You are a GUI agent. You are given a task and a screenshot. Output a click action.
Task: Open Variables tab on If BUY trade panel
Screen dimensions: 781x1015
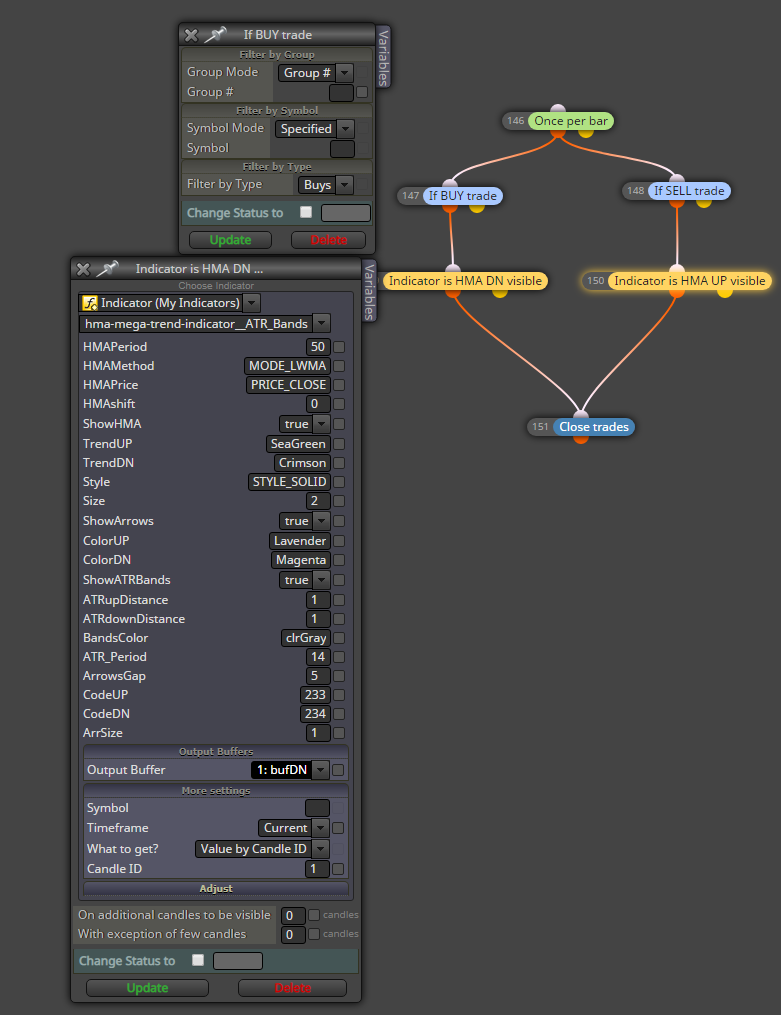coord(383,58)
